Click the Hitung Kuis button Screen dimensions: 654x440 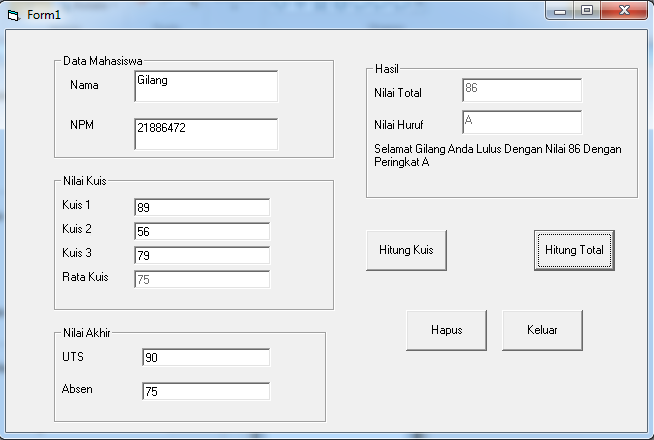(406, 250)
